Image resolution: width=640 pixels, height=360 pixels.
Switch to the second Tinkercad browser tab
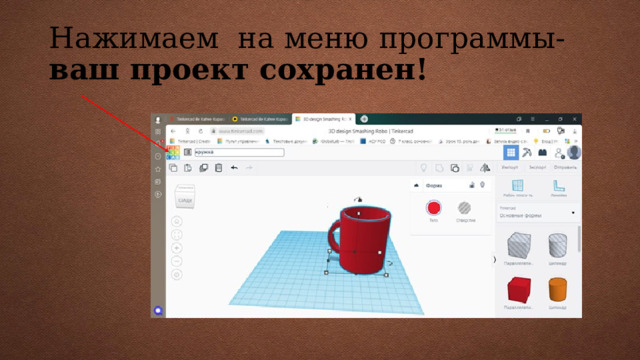260,119
